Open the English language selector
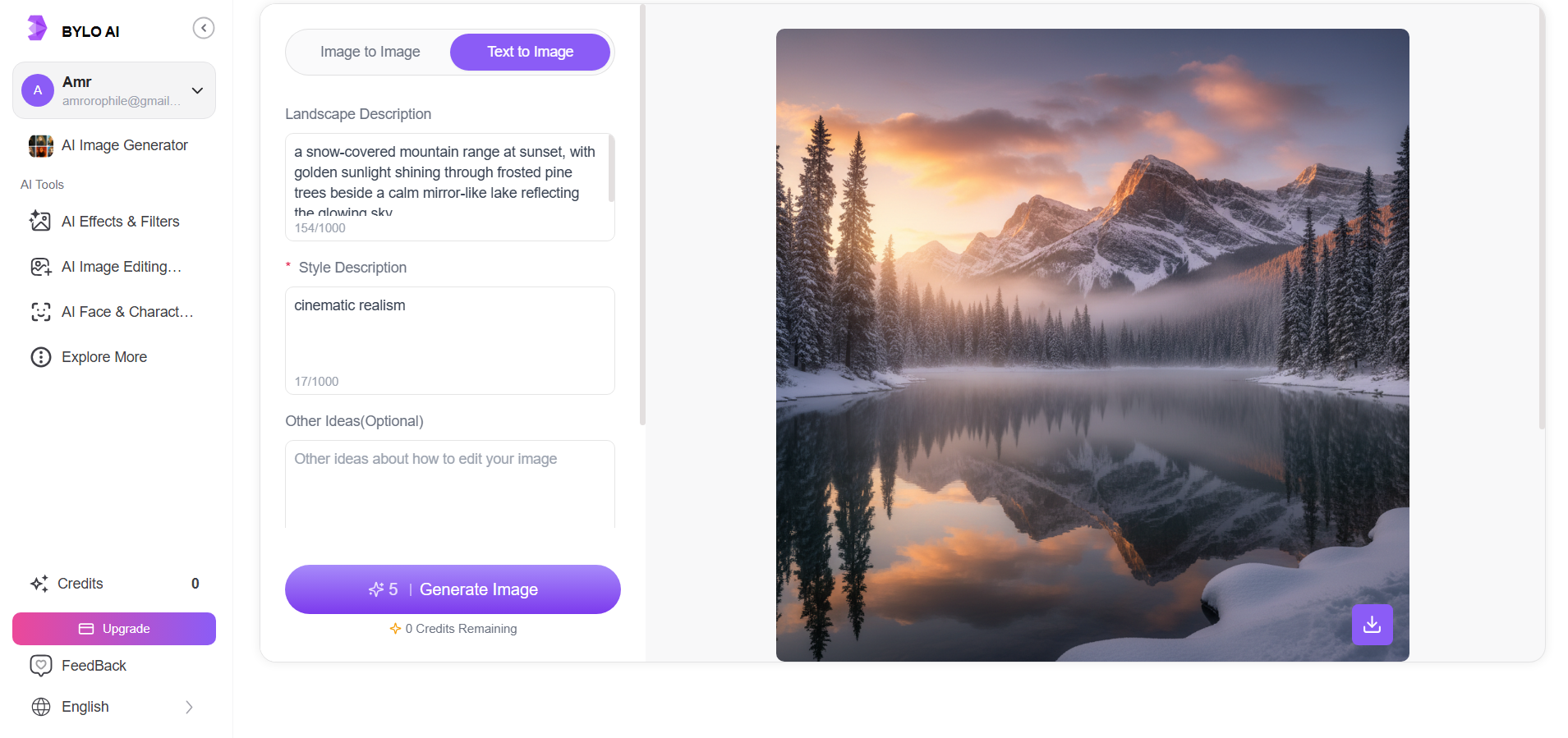The height and width of the screenshot is (738, 1568). (x=113, y=707)
